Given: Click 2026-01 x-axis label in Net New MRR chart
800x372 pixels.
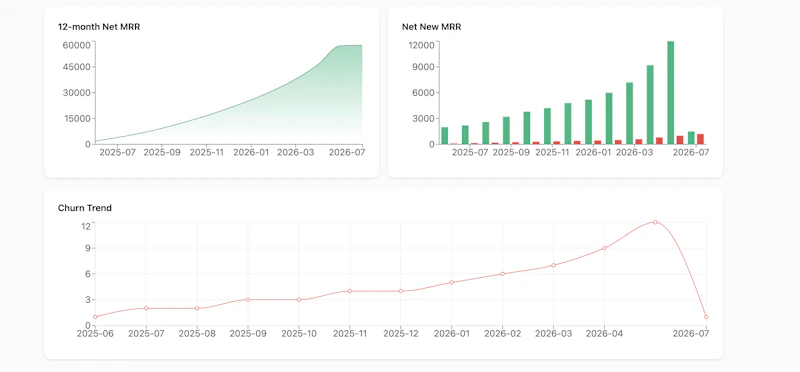Looking at the screenshot, I should [x=594, y=153].
